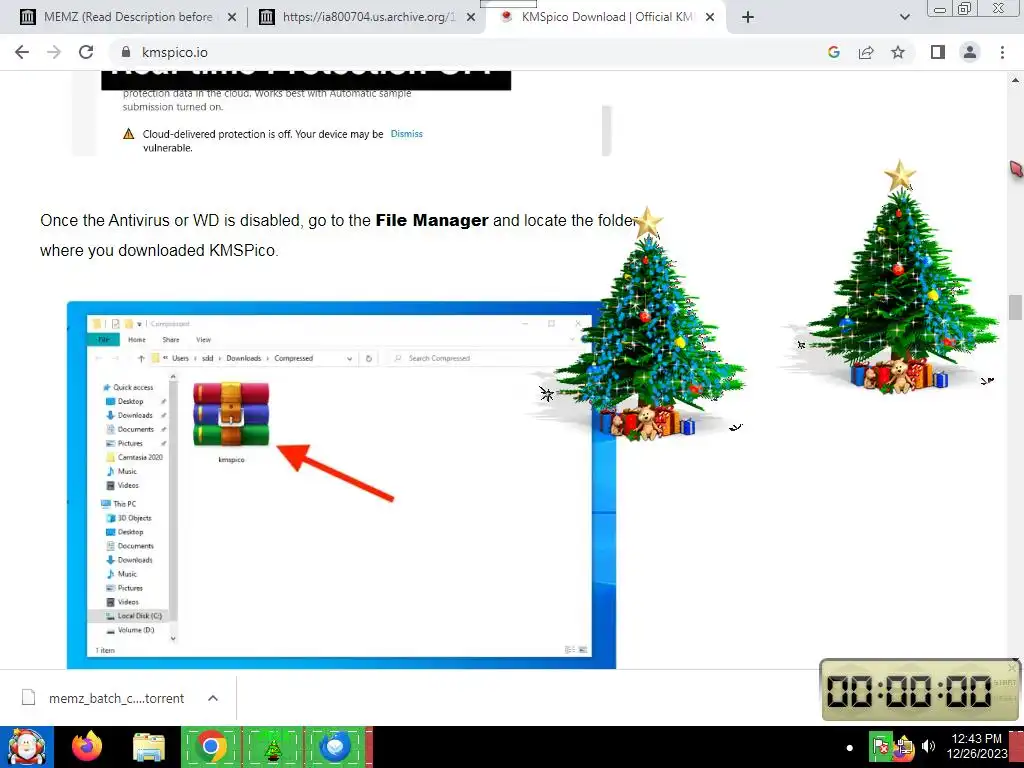This screenshot has width=1024, height=768.
Task: Start the stopwatch timer
Action: [1004, 682]
